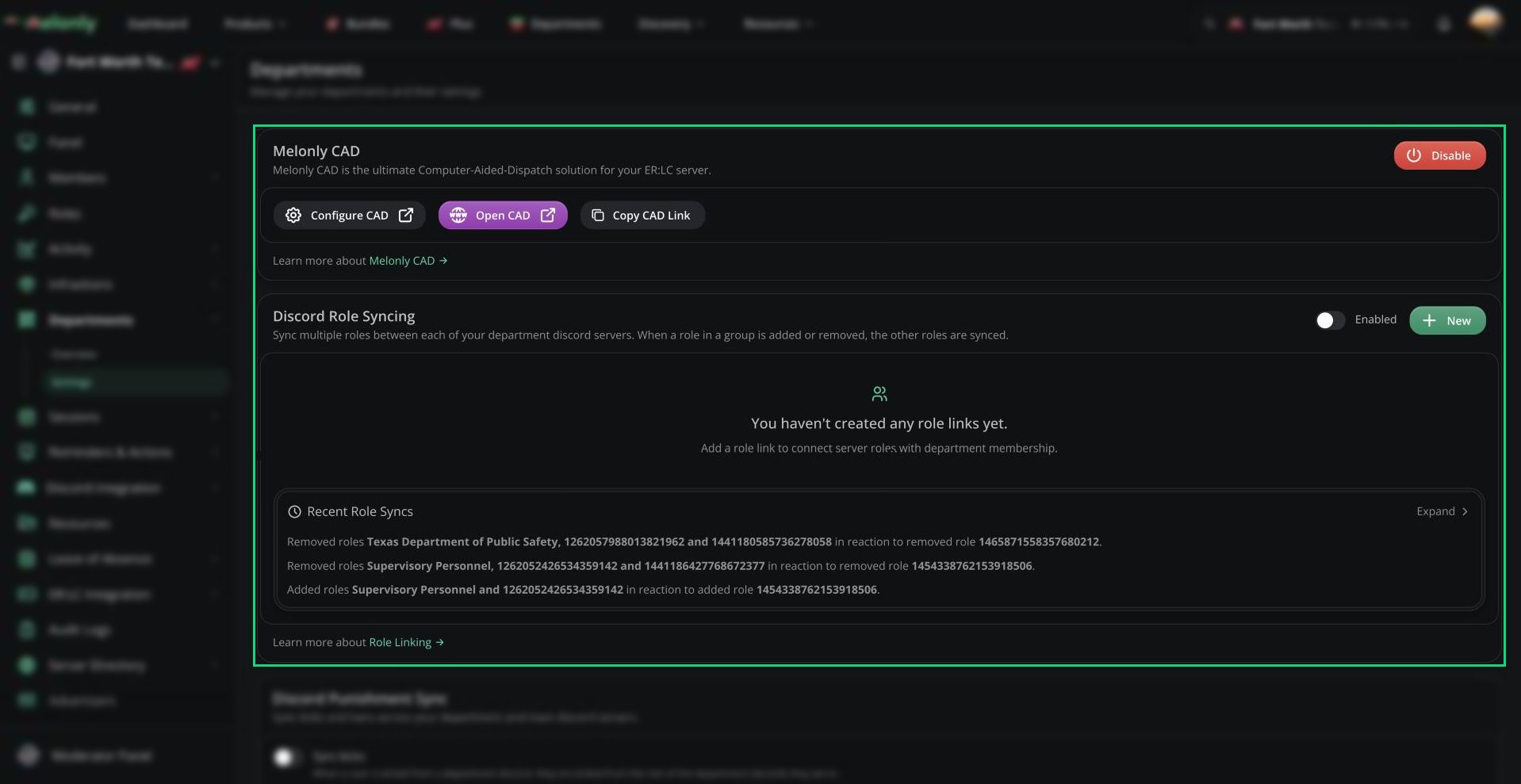Click the users icon above the empty message
Viewport: 1521px width, 784px height.
coord(879,394)
